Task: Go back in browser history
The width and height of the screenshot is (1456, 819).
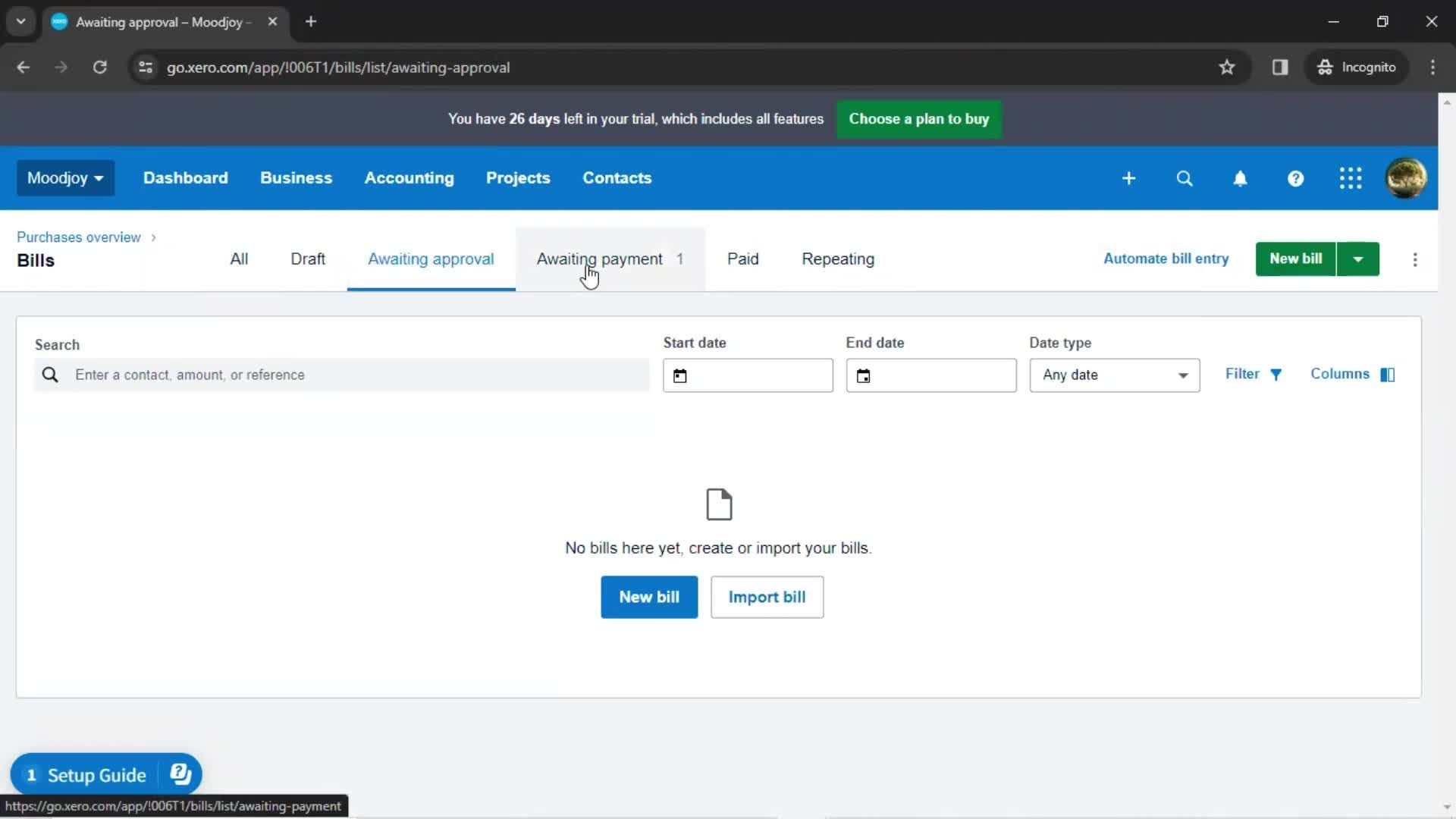Action: [x=24, y=67]
